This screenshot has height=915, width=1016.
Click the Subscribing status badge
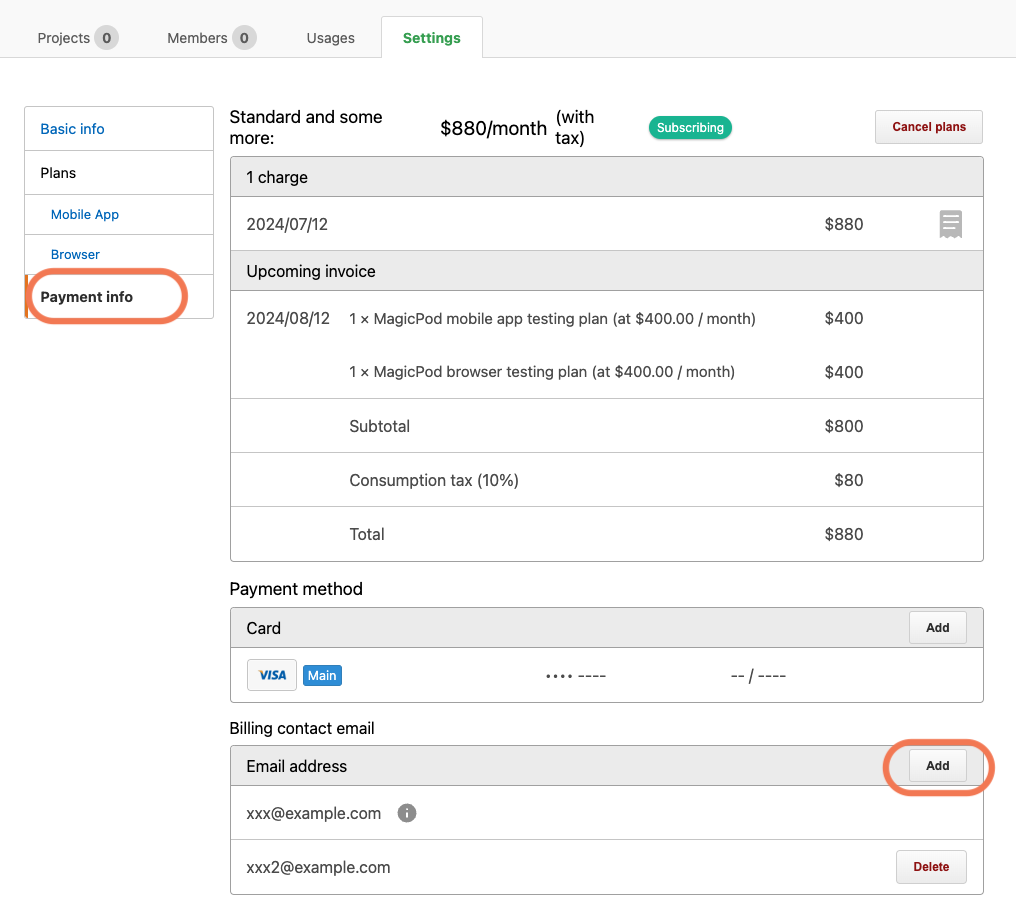pos(690,128)
